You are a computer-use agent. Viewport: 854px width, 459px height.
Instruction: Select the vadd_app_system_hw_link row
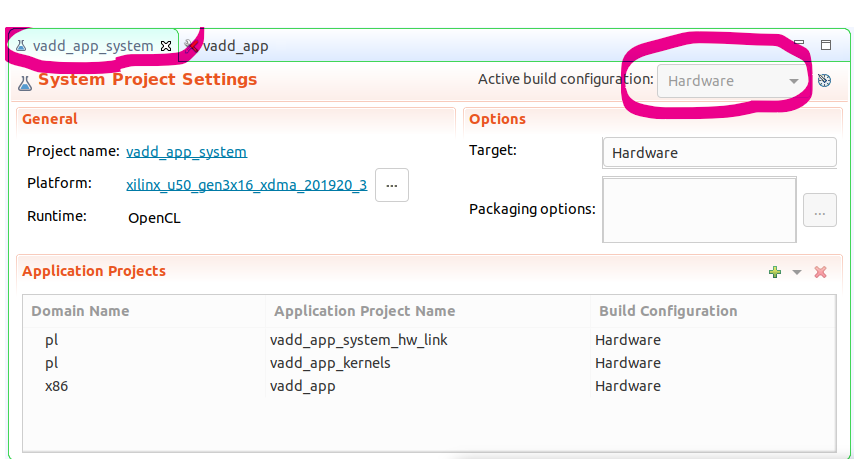[358, 340]
